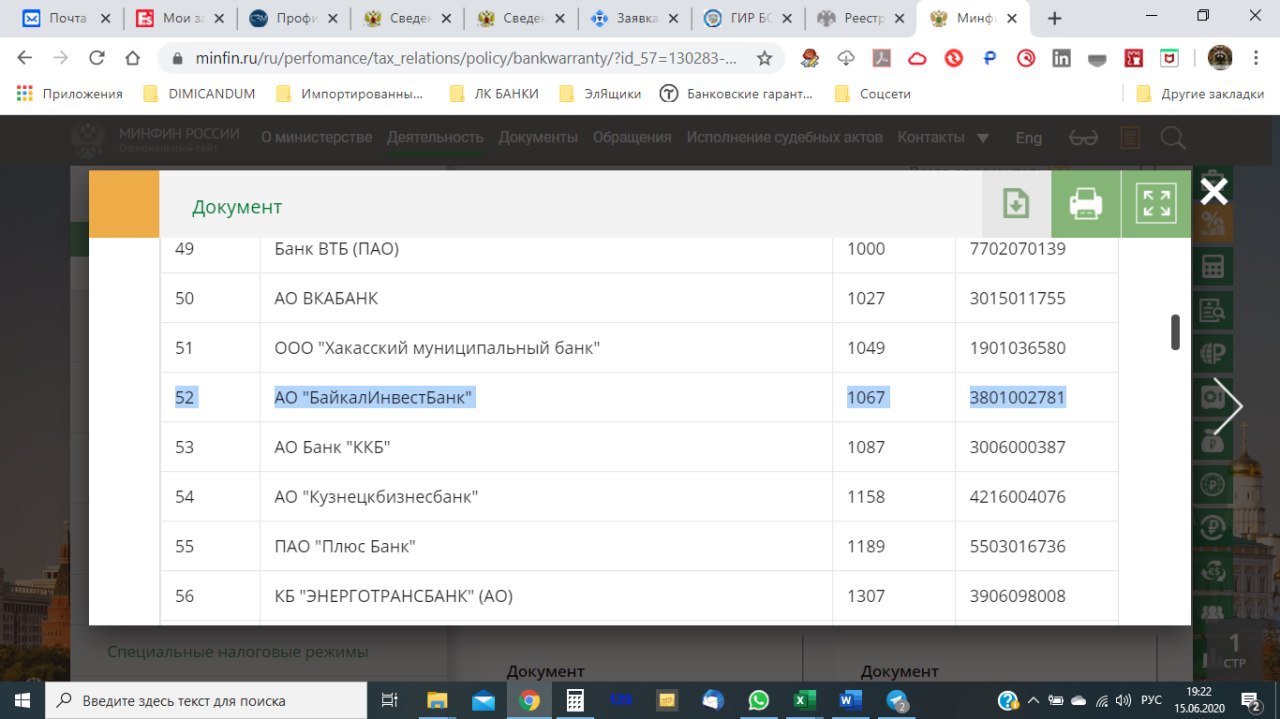Reload the page
The height and width of the screenshot is (719, 1280).
97,58
